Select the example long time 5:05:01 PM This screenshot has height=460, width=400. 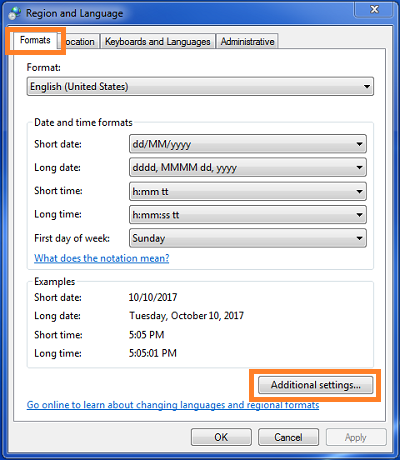pos(153,353)
